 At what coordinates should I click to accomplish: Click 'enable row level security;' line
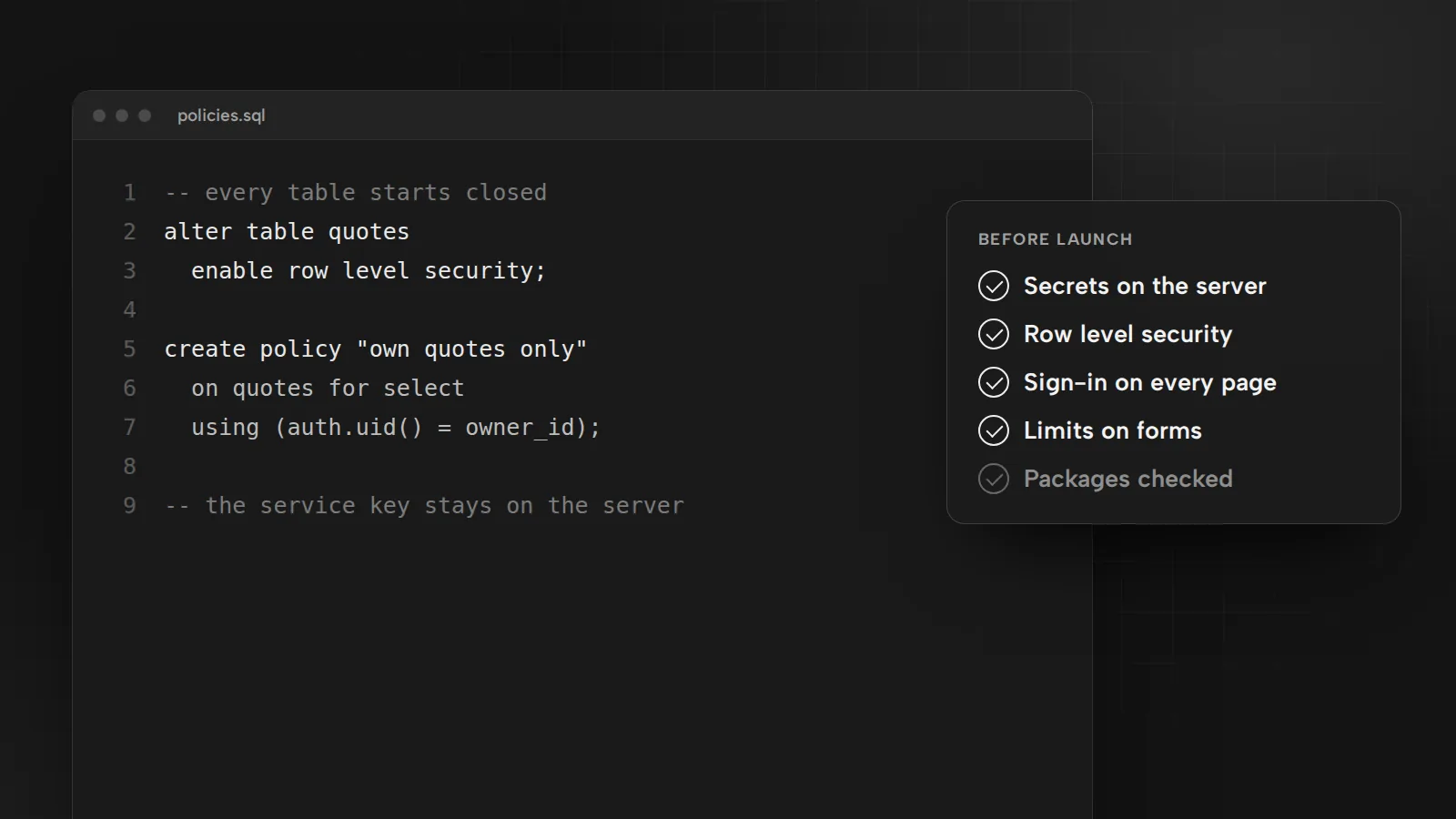(369, 271)
